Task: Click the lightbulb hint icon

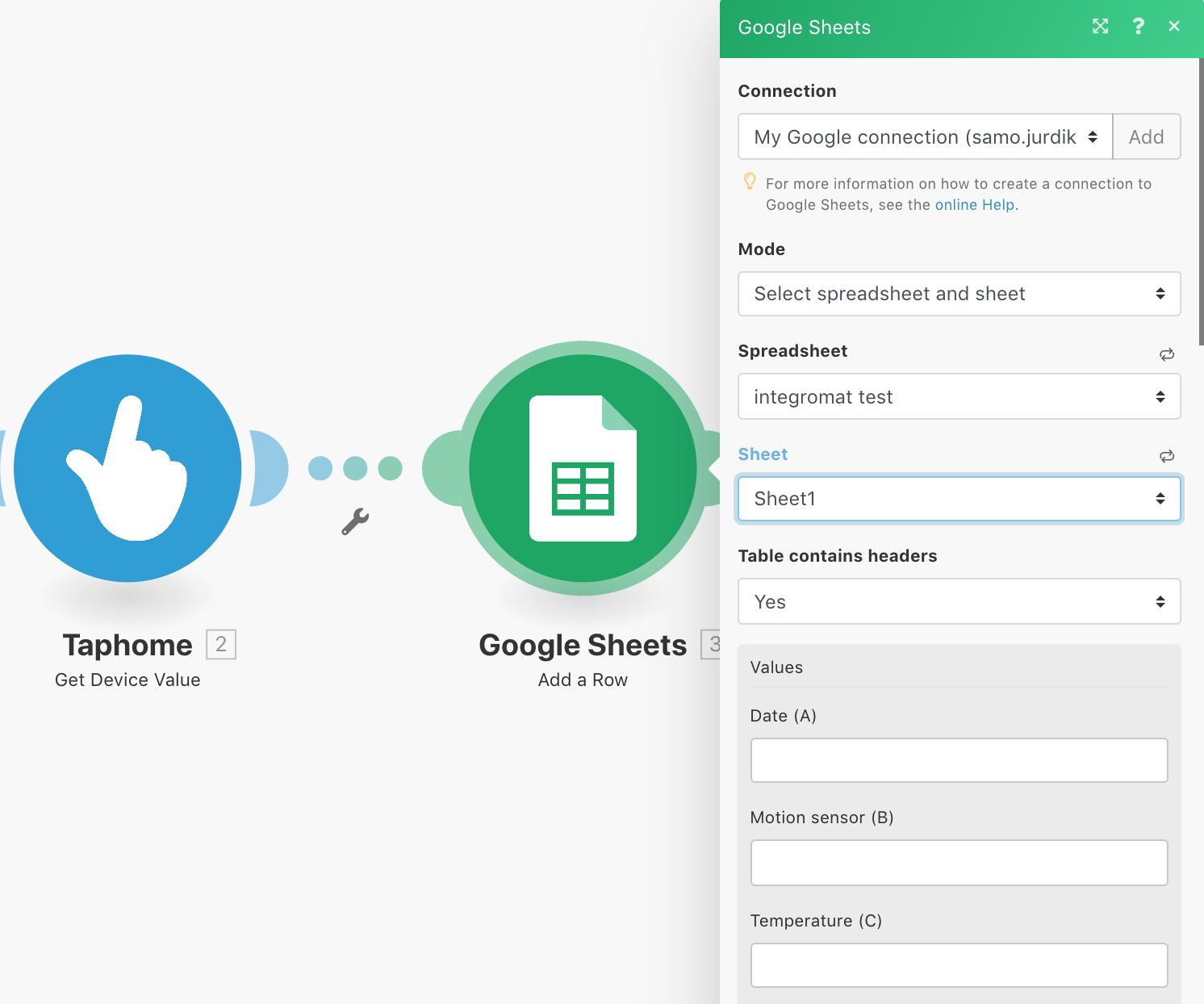Action: click(x=750, y=182)
